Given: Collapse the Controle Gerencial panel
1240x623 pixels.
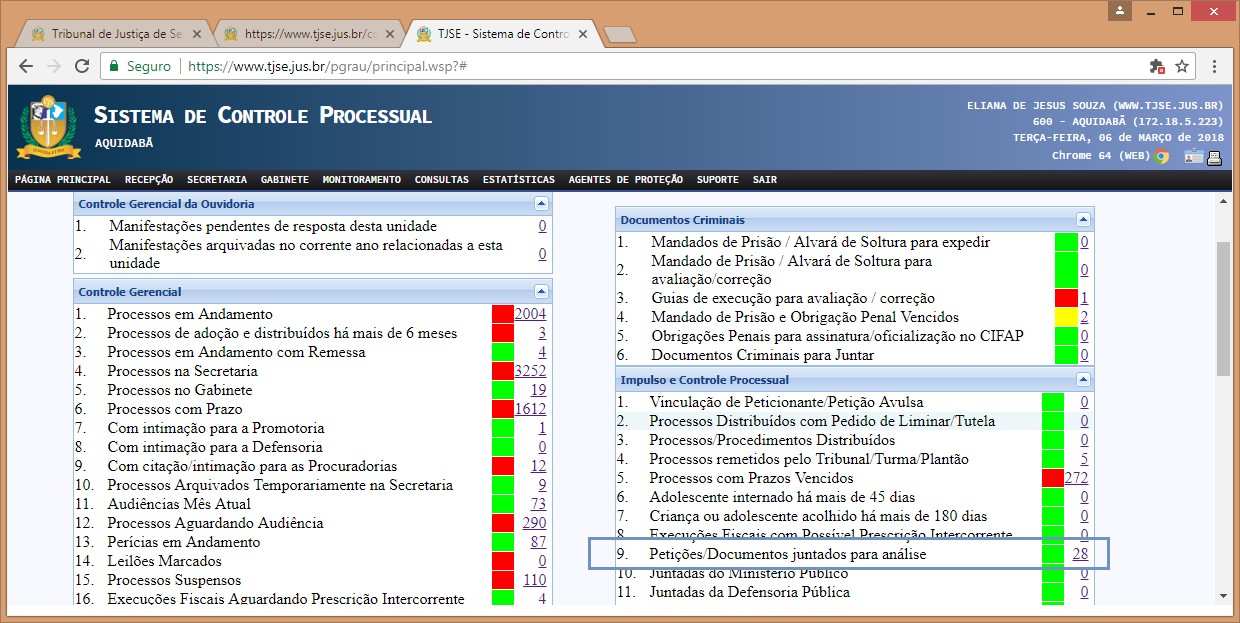Looking at the screenshot, I should 541,292.
